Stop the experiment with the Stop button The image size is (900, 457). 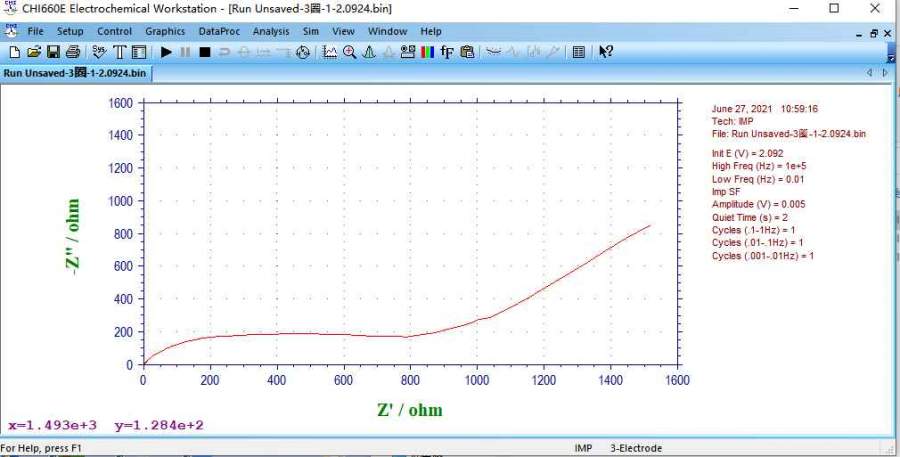(x=204, y=52)
